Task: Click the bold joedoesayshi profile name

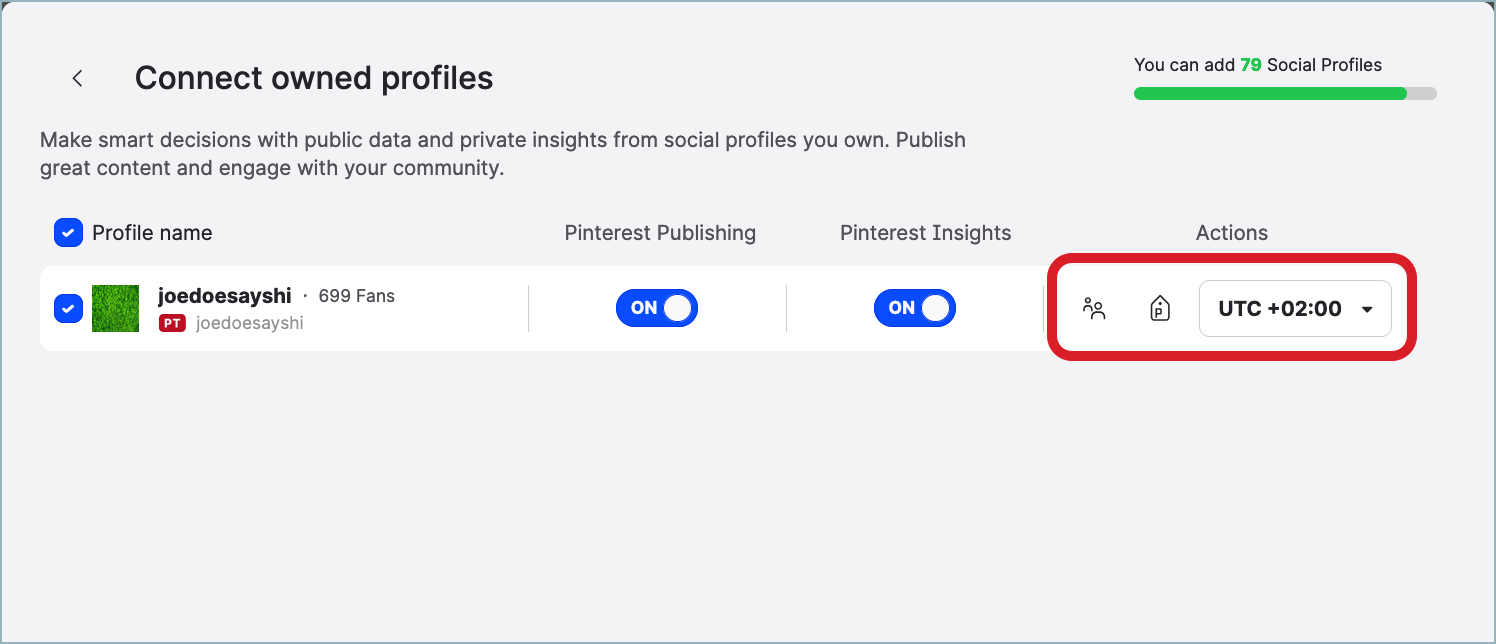Action: click(225, 296)
